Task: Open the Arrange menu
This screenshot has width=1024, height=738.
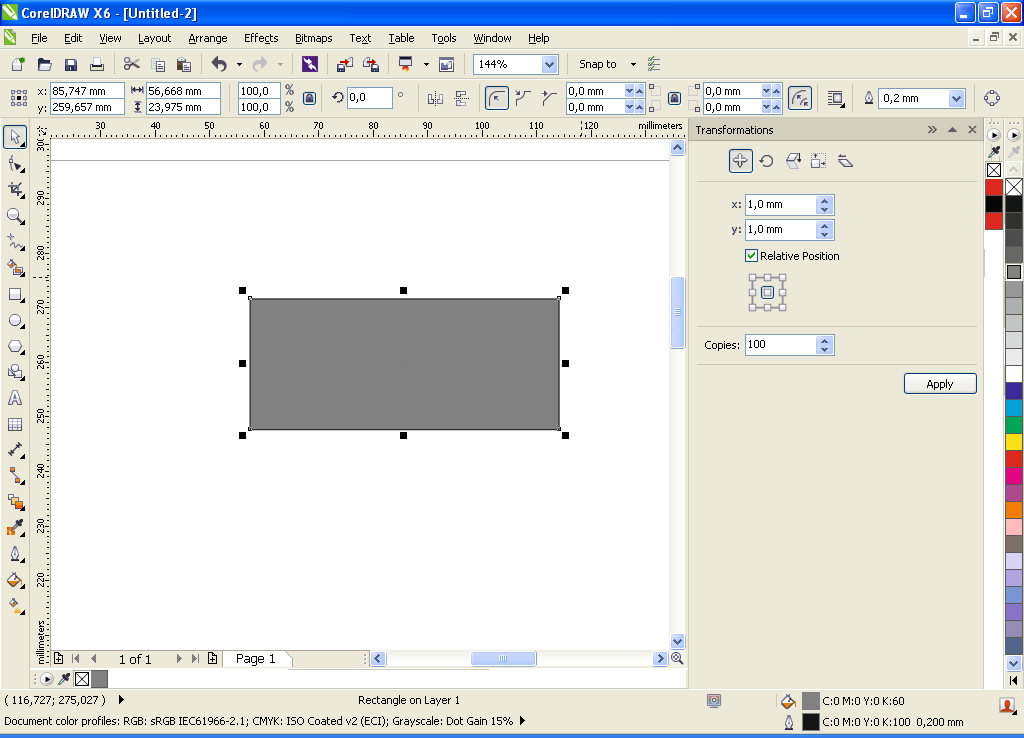Action: (x=208, y=38)
